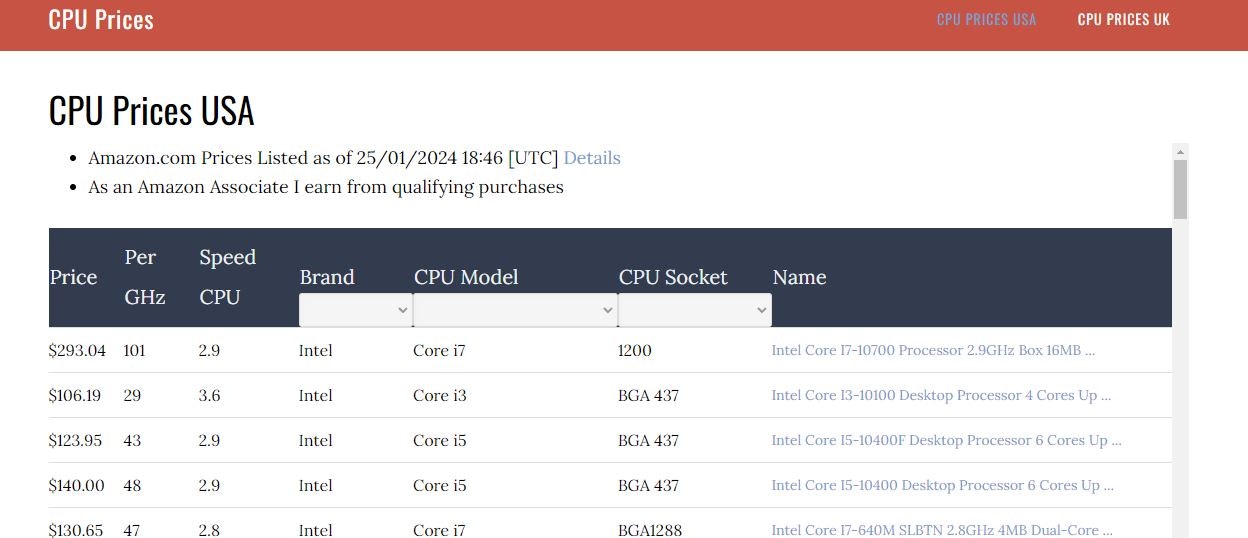The width and height of the screenshot is (1248, 538).
Task: Switch to CPU Prices UK tab
Action: pos(1123,20)
